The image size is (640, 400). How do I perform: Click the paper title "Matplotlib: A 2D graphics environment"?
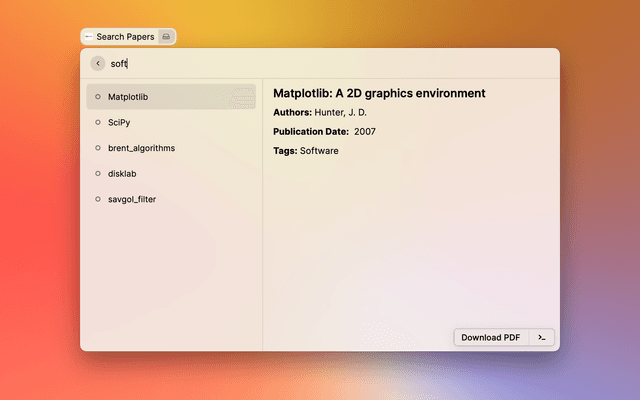(379, 93)
